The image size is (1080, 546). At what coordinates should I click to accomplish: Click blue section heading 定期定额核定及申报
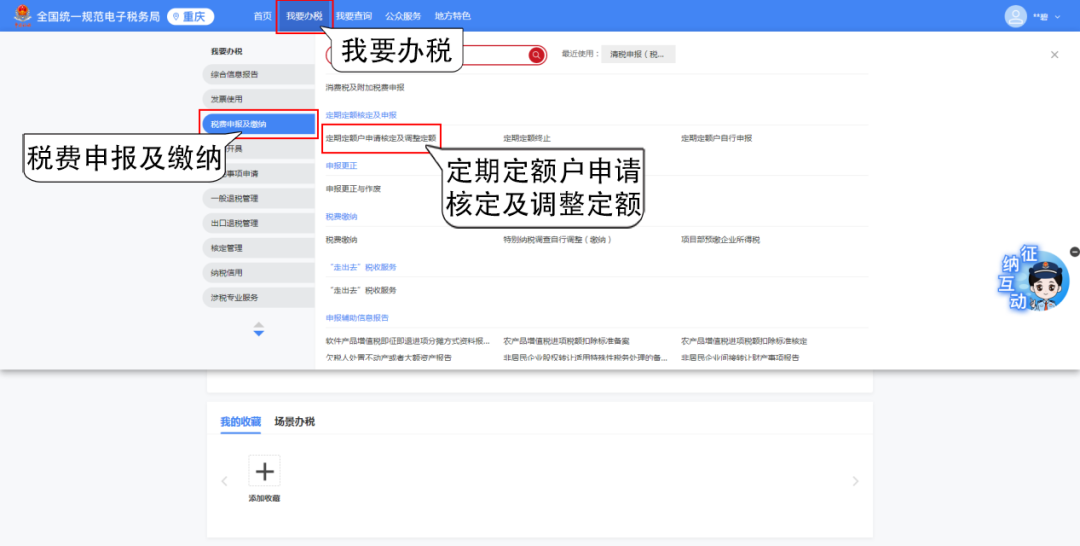361,115
